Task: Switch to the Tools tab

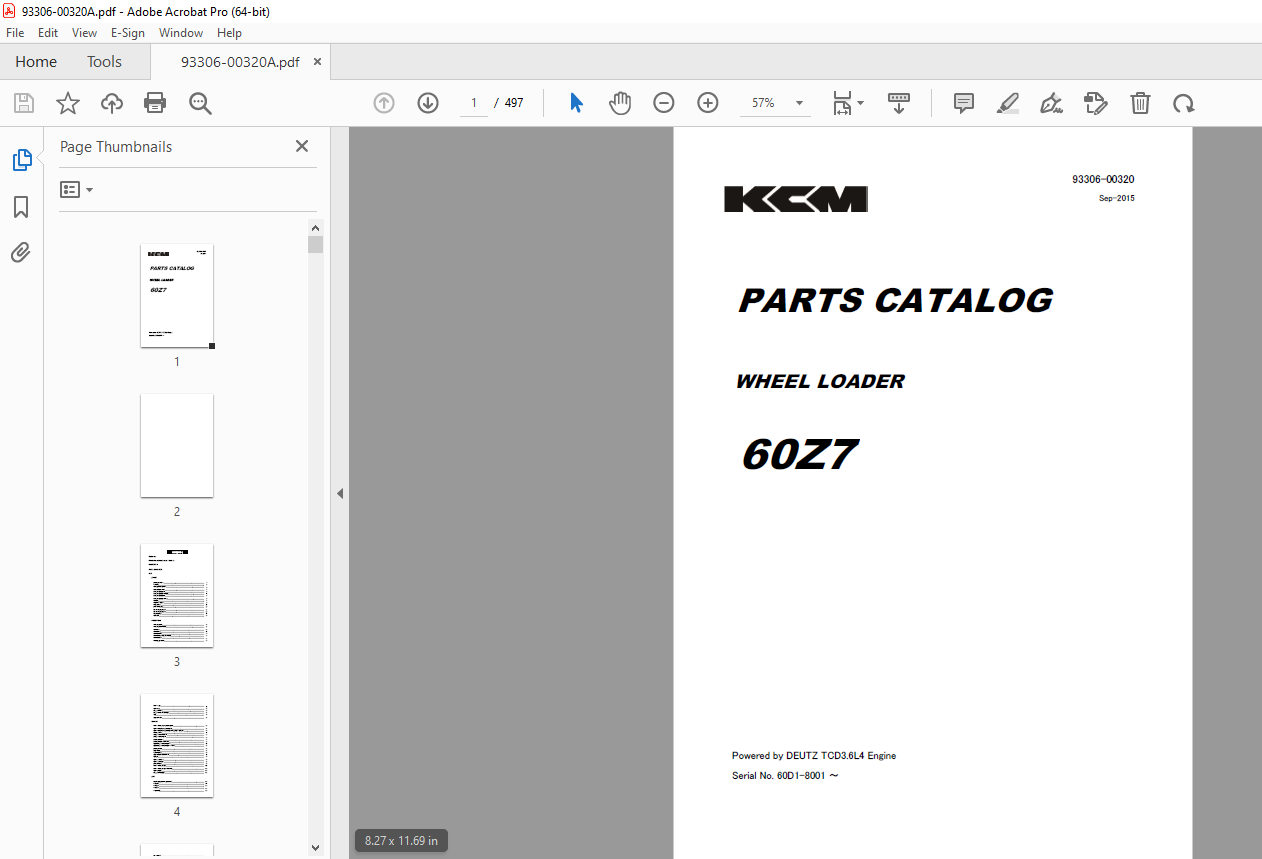Action: coord(104,62)
